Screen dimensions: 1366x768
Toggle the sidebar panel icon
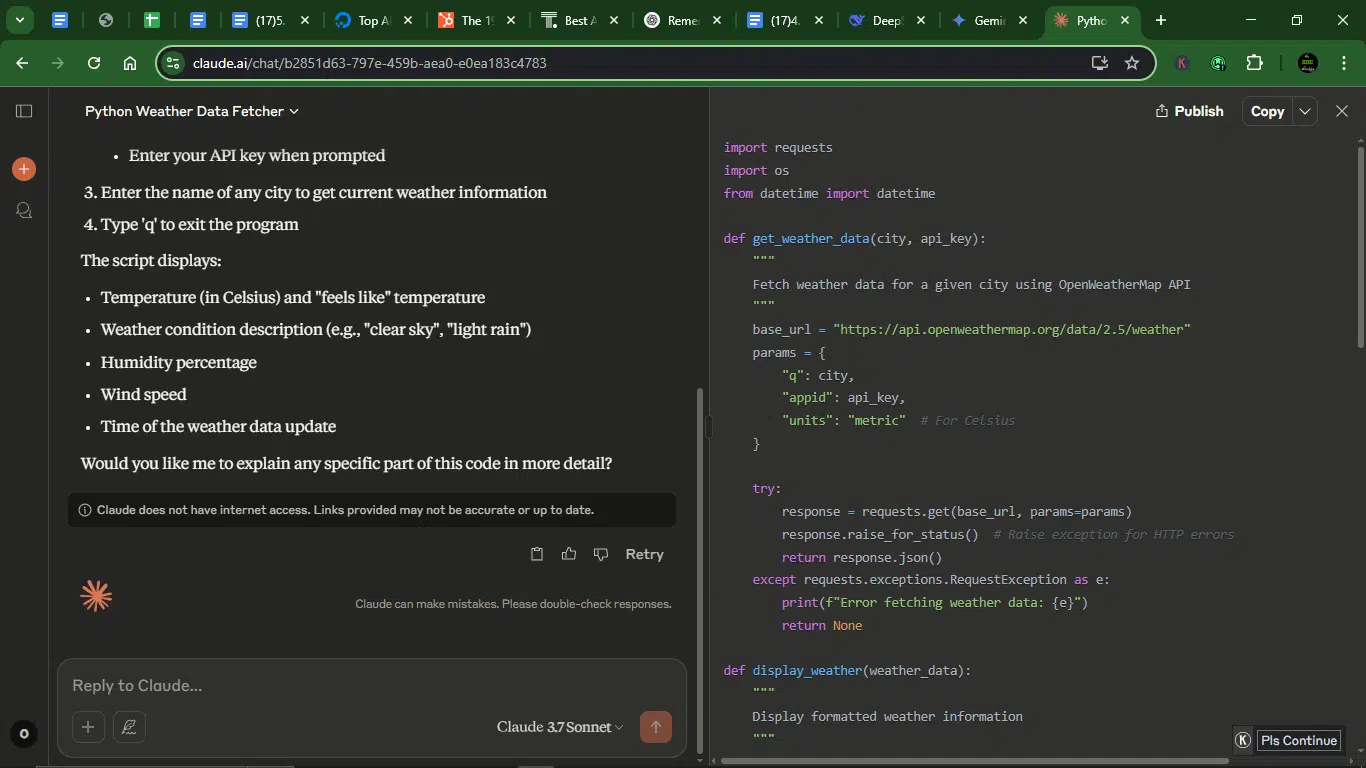point(24,111)
